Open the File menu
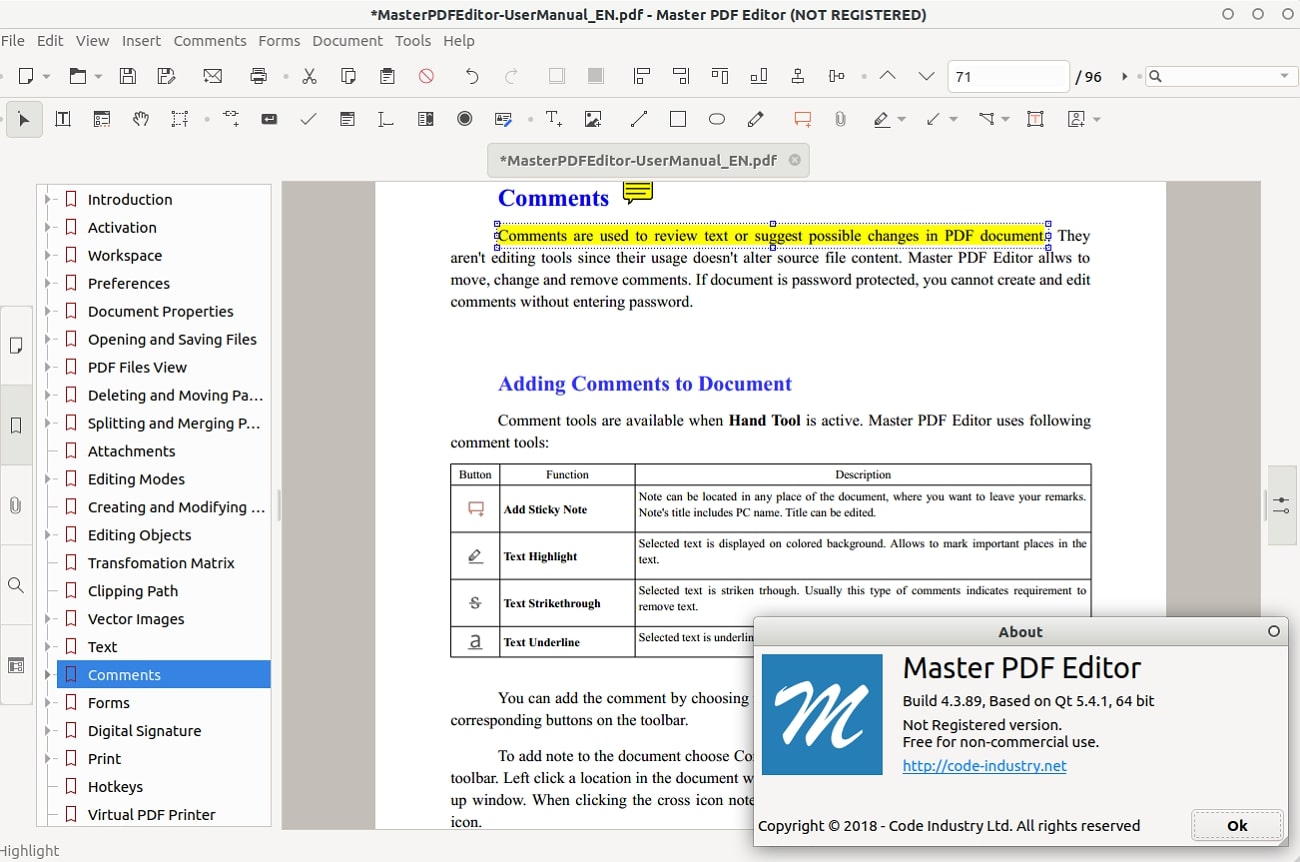The width and height of the screenshot is (1300, 862). point(13,41)
